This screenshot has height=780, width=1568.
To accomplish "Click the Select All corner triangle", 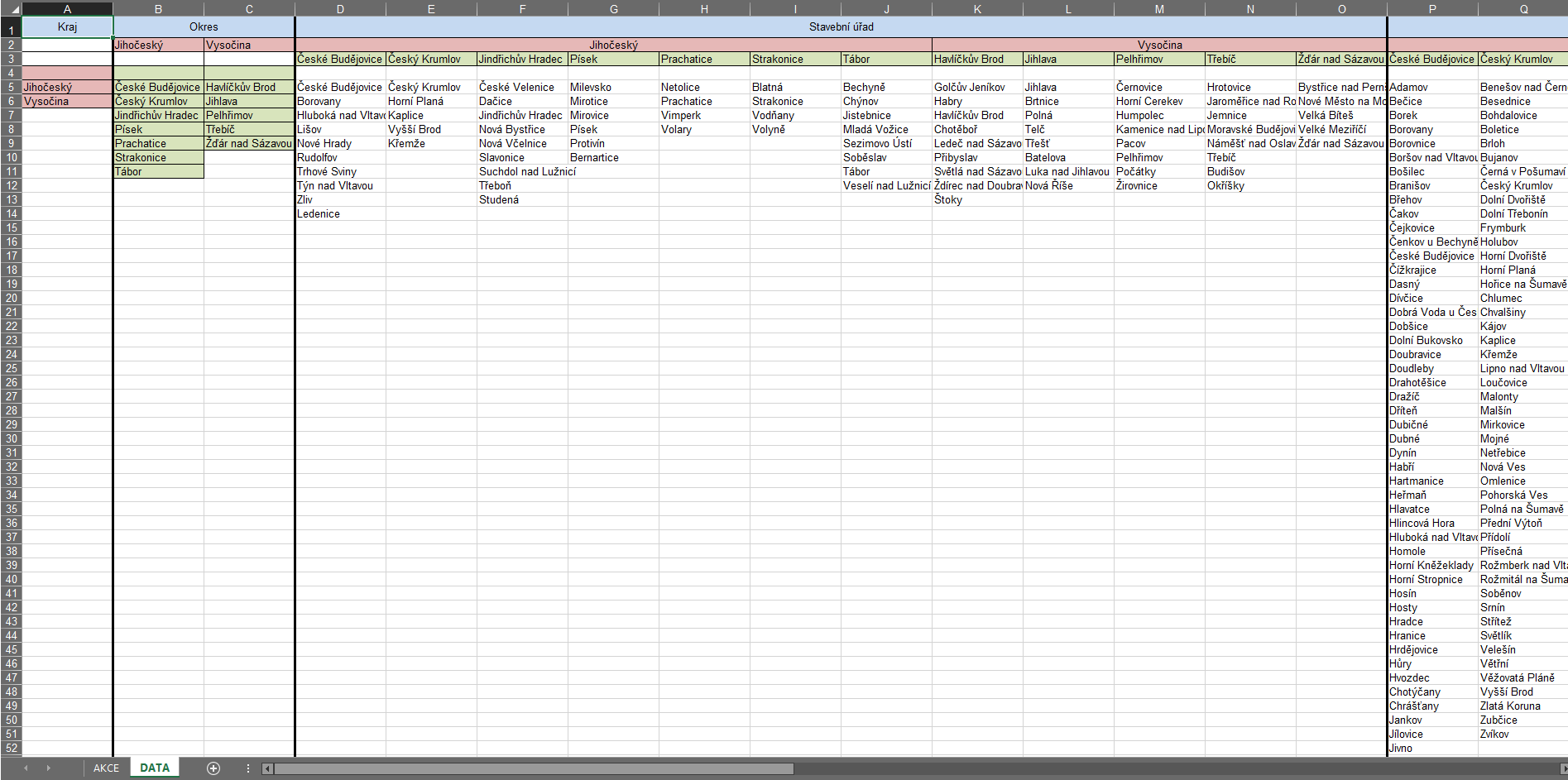I will [x=11, y=9].
